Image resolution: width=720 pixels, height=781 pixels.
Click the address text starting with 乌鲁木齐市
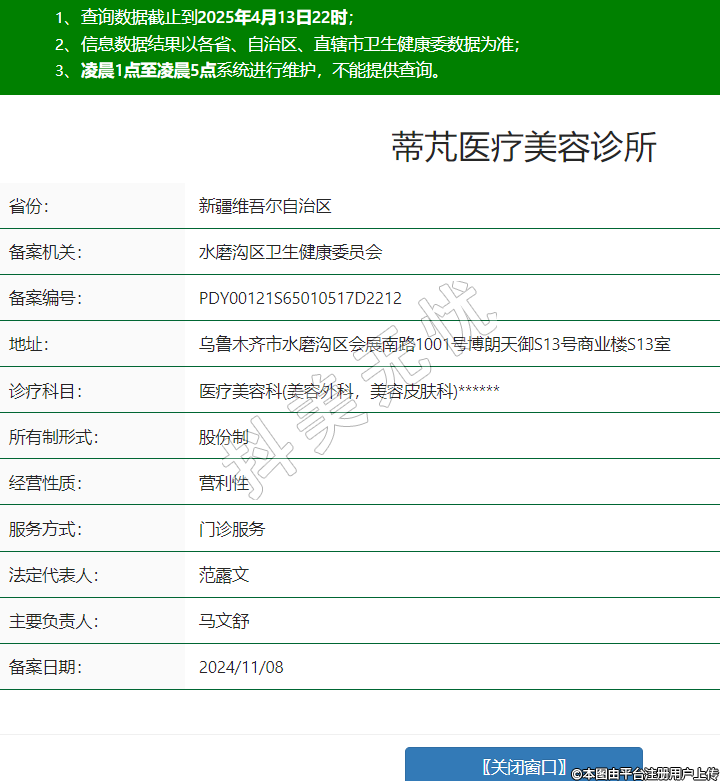point(434,345)
